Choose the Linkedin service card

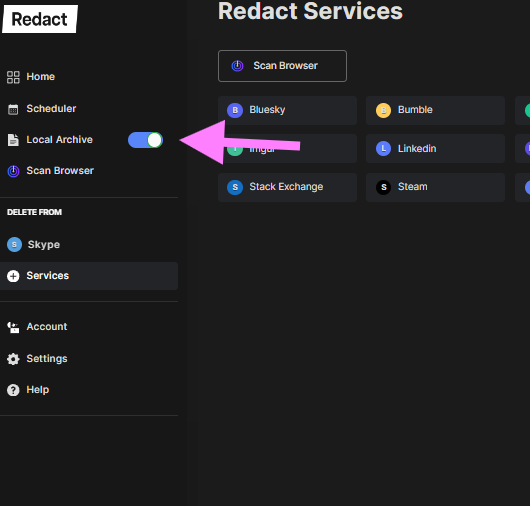pos(435,149)
